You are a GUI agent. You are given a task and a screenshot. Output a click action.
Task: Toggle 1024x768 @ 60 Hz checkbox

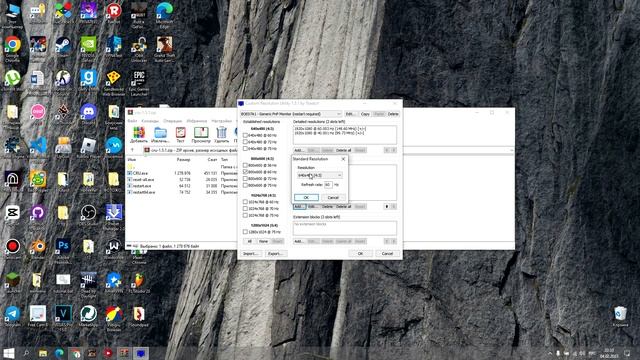pos(245,202)
